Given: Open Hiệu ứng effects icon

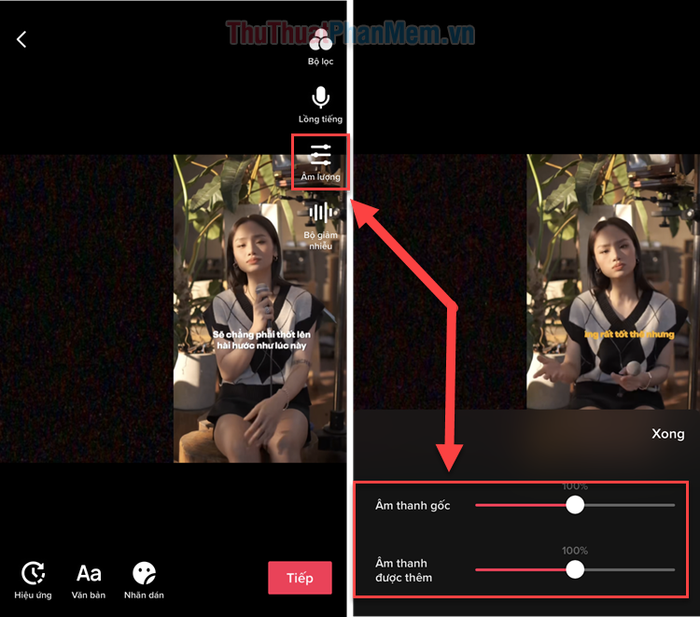Looking at the screenshot, I should [33, 573].
